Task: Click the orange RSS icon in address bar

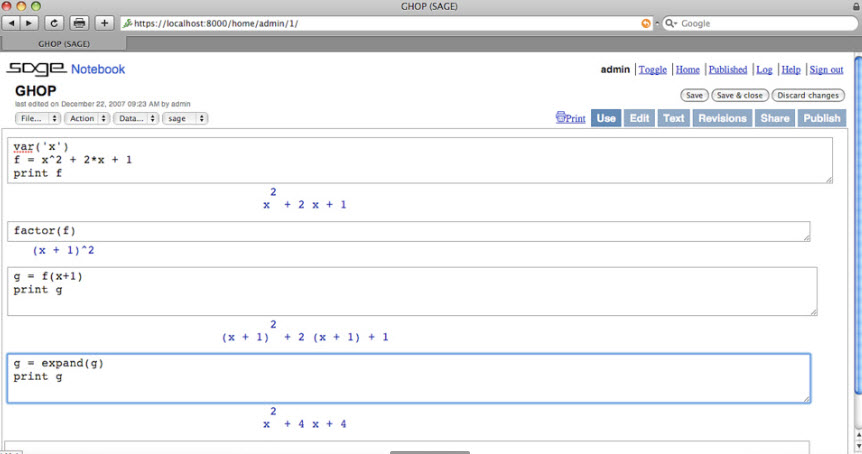Action: pos(645,23)
